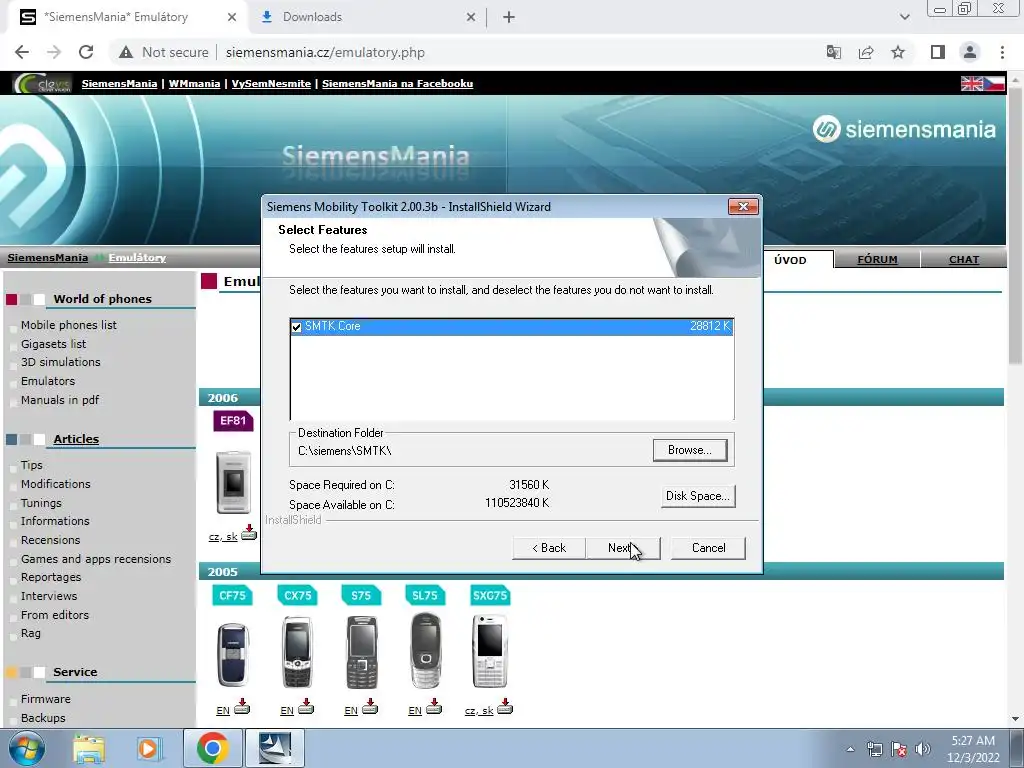The width and height of the screenshot is (1024, 768).
Task: Click the installer taskbar icon
Action: (275, 748)
